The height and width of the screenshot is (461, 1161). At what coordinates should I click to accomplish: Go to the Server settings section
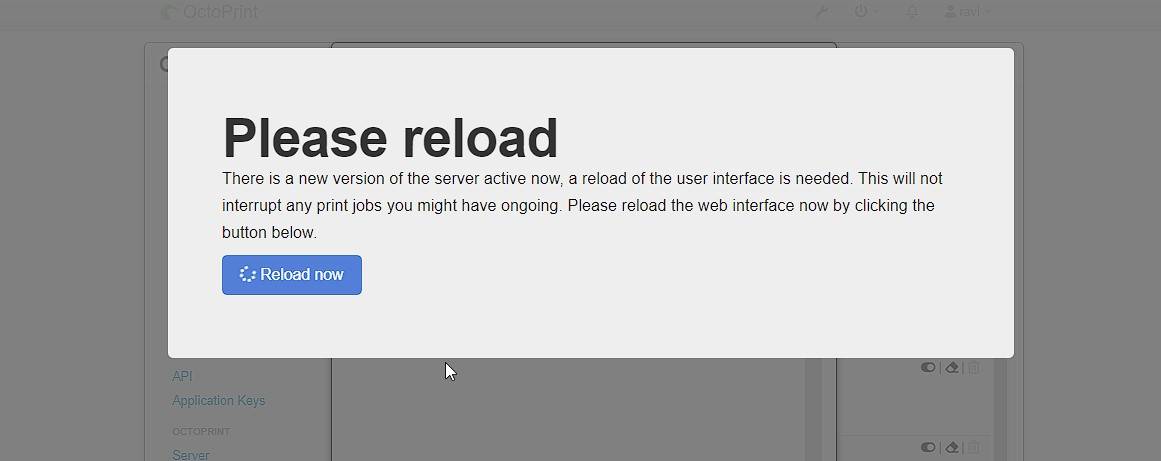tap(191, 454)
